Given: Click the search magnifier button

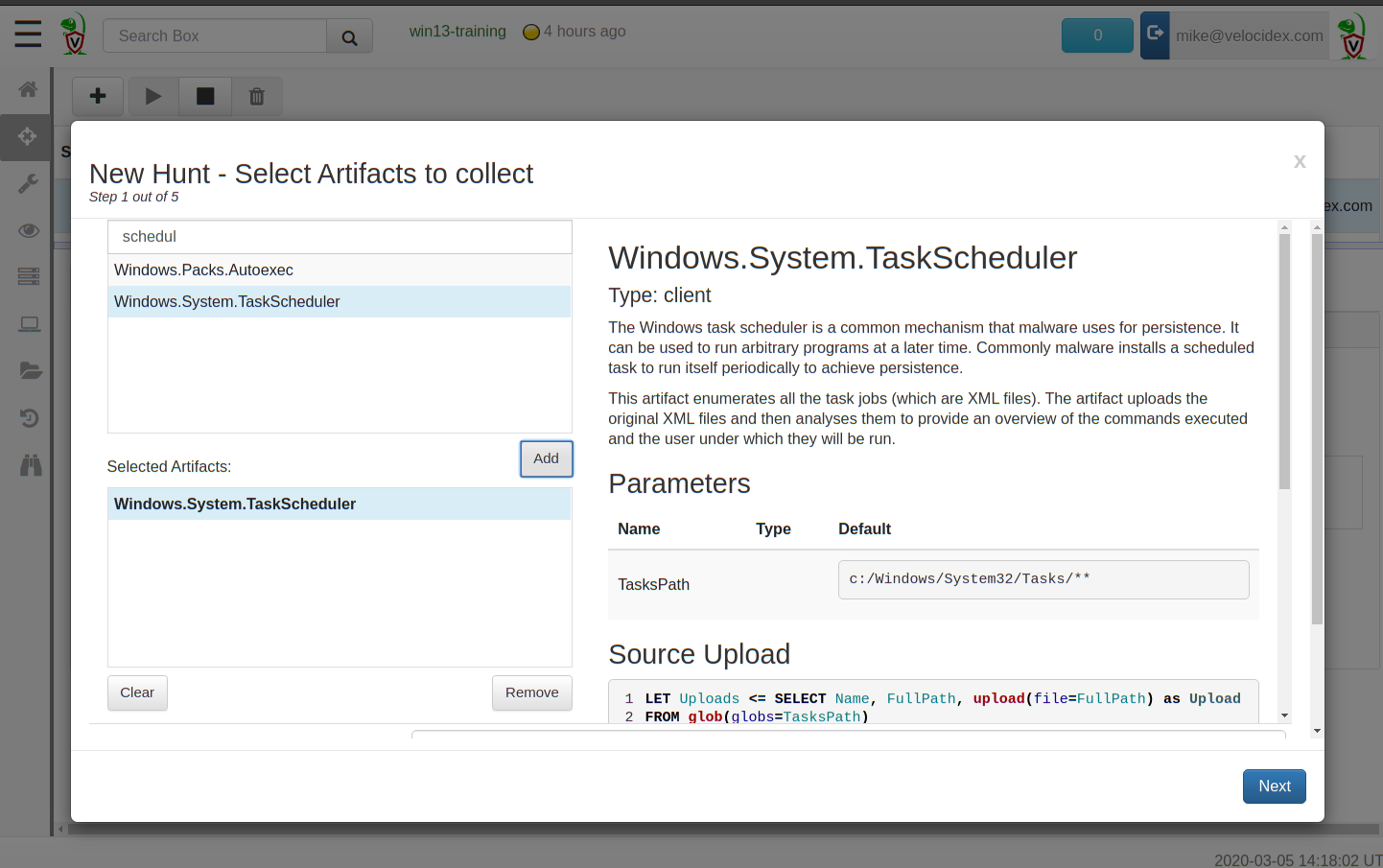Looking at the screenshot, I should tap(349, 36).
